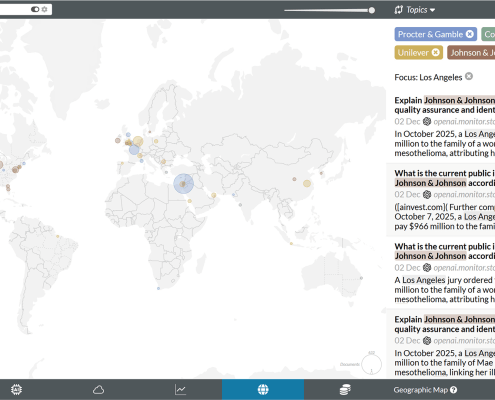Remove the Procter & Gamble tag
The height and width of the screenshot is (400, 495).
470,34
